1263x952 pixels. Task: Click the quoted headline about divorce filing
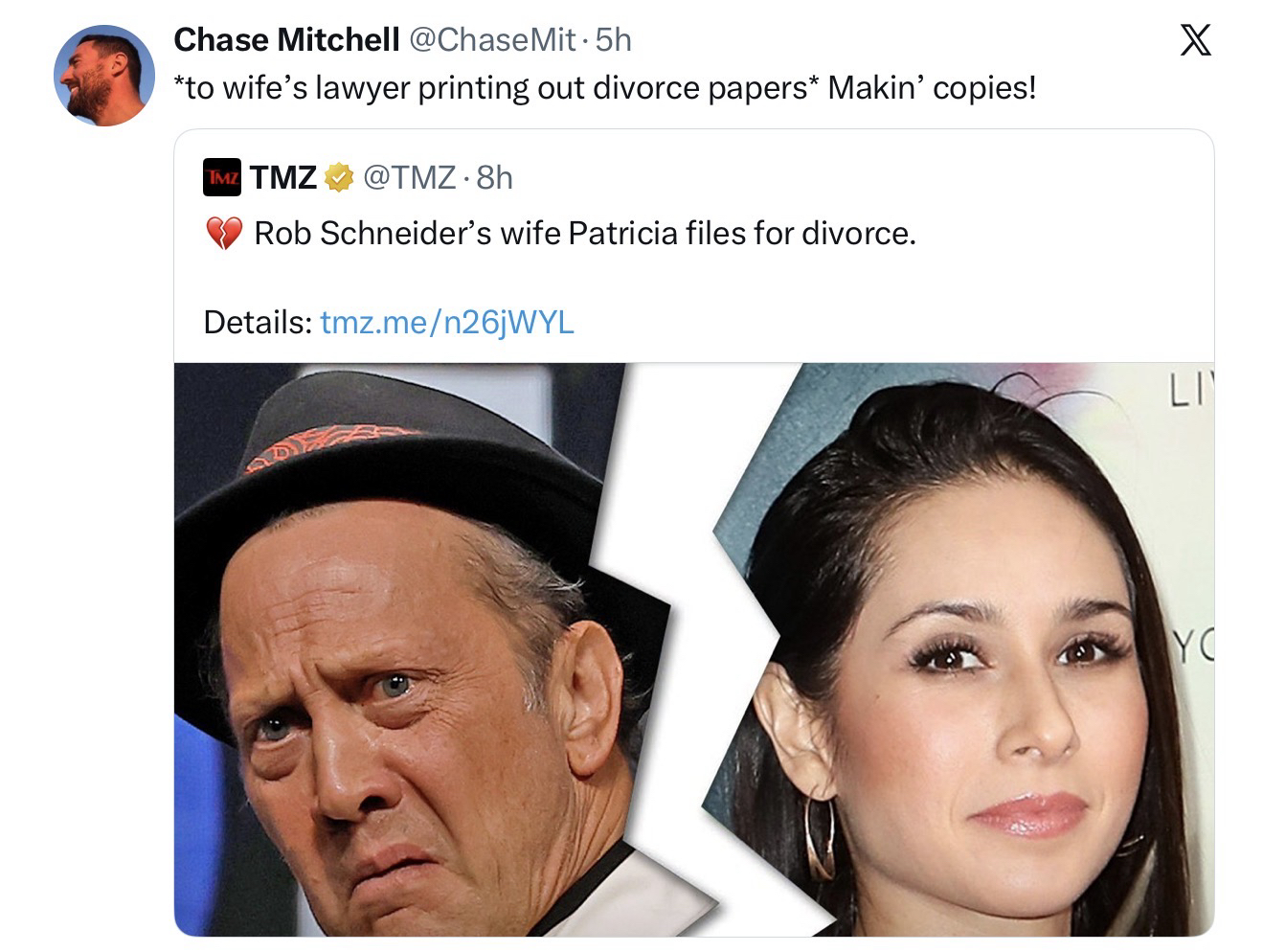click(x=584, y=233)
